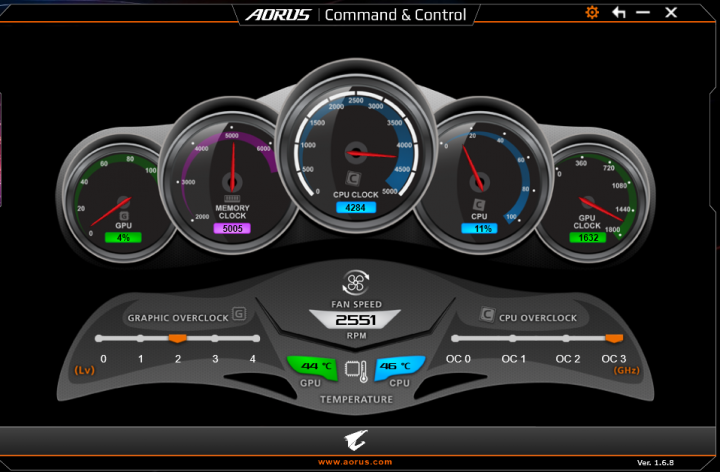
Task: Click the blue CPU temperature 46 °C badge
Action: (399, 367)
